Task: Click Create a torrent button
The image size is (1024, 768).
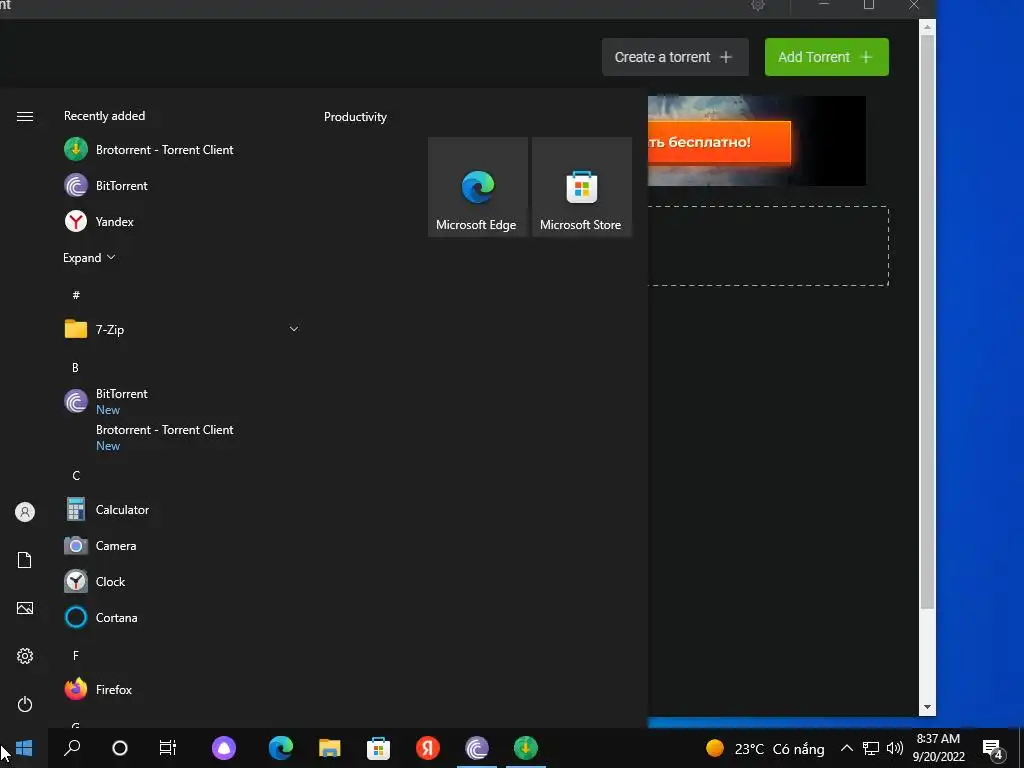Action: pyautogui.click(x=675, y=57)
